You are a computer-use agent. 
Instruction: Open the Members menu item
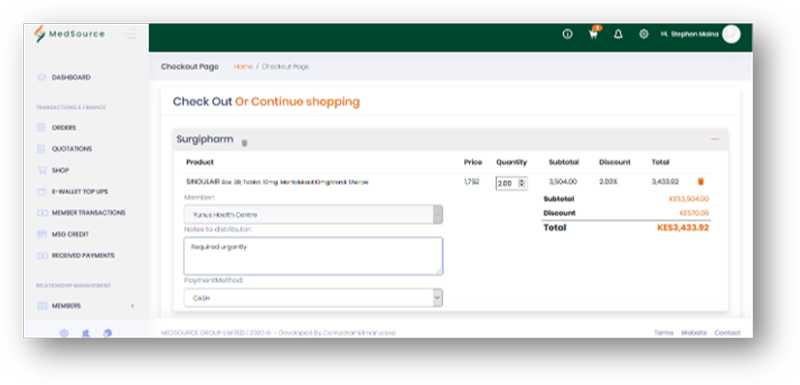pyautogui.click(x=66, y=306)
